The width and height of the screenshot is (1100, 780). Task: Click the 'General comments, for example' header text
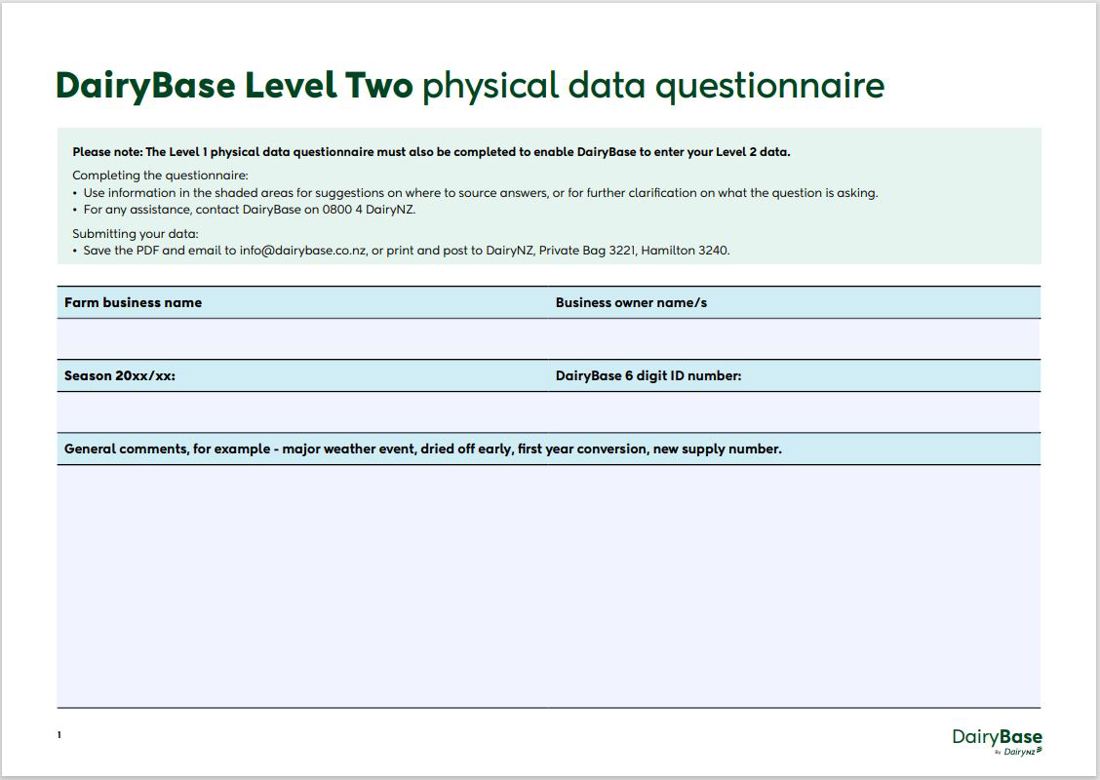coord(423,448)
